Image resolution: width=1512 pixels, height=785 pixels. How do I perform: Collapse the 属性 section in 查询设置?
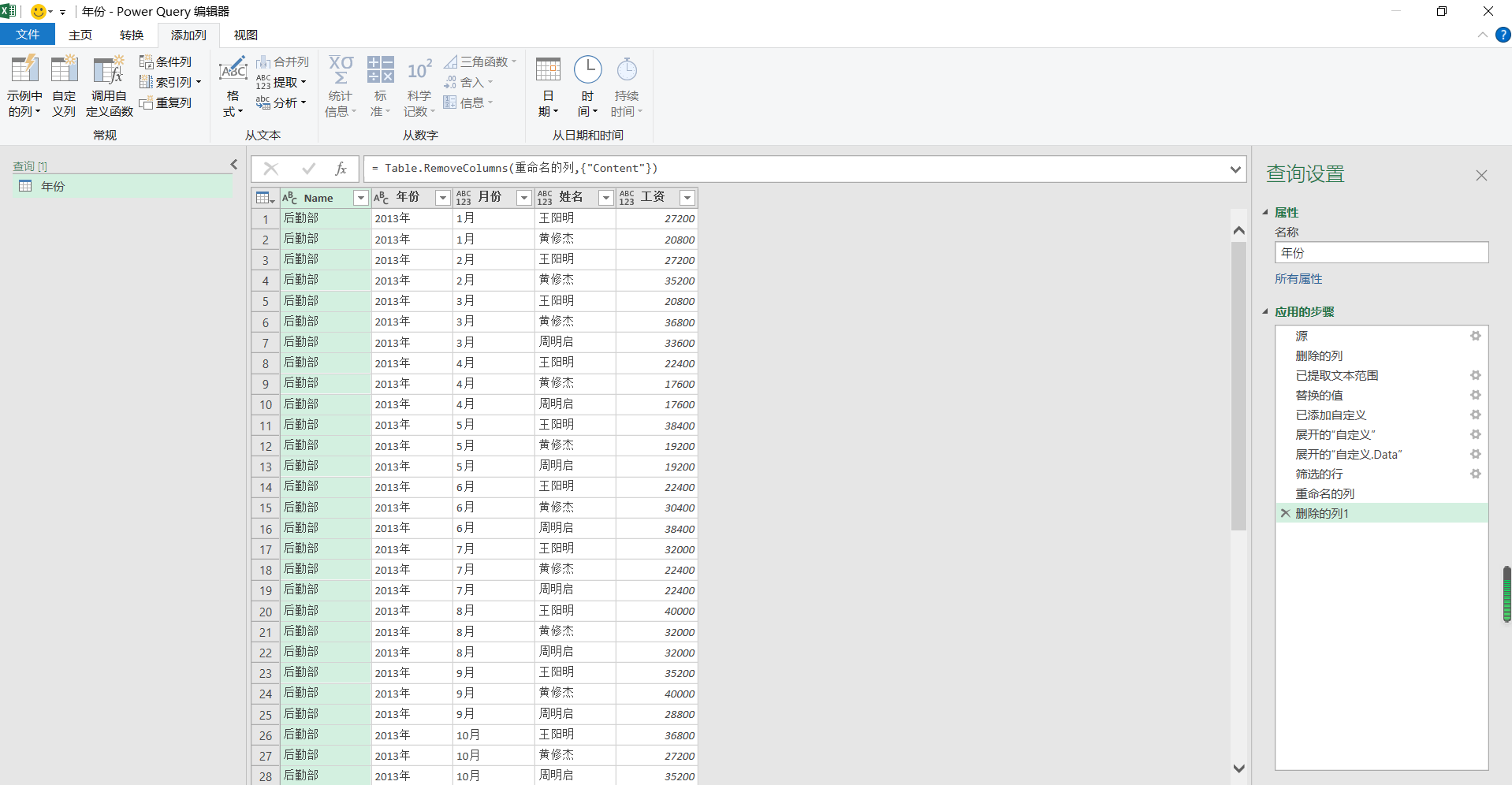[1265, 212]
